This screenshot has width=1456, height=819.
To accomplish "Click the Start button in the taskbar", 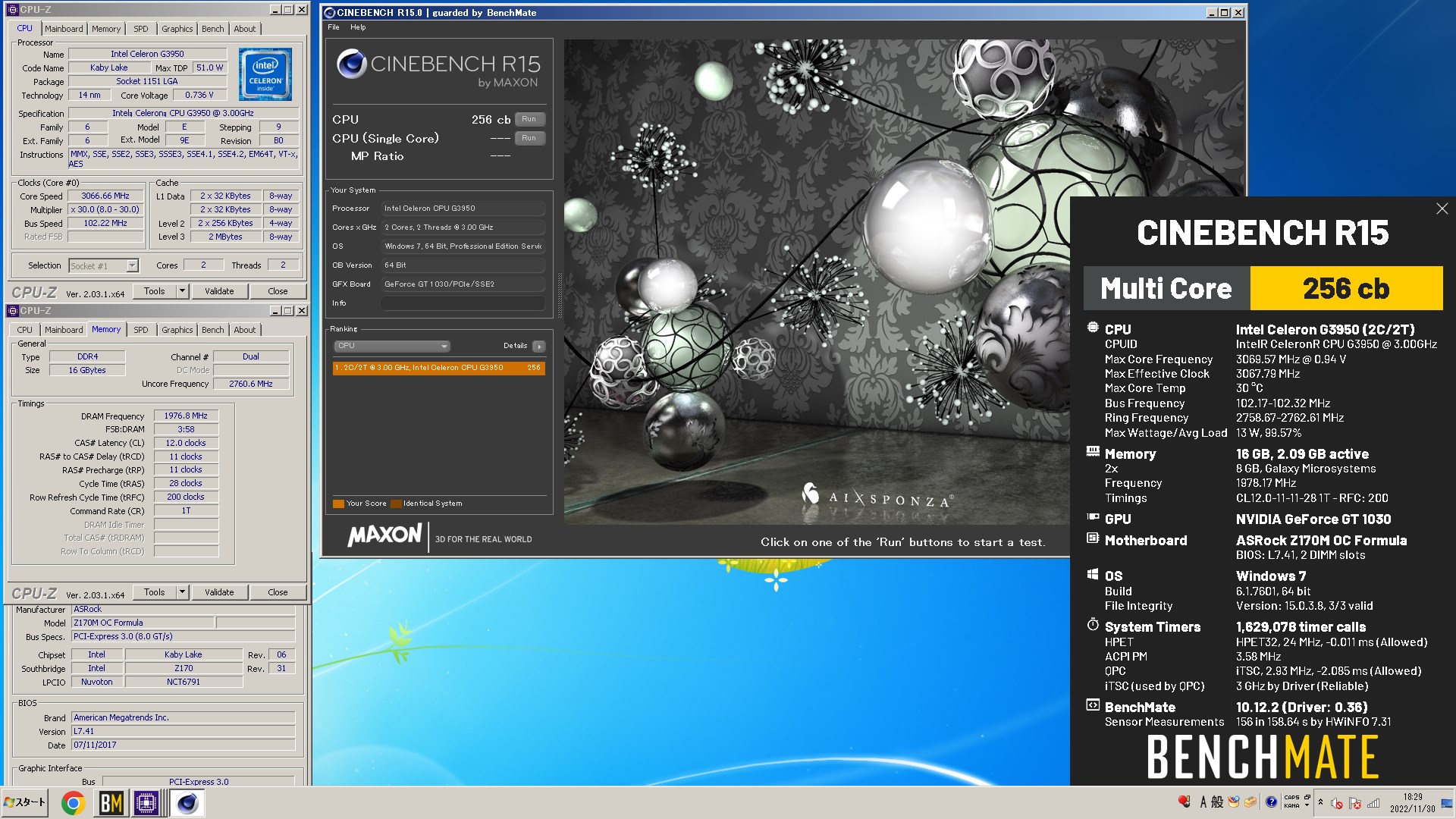I will click(25, 802).
